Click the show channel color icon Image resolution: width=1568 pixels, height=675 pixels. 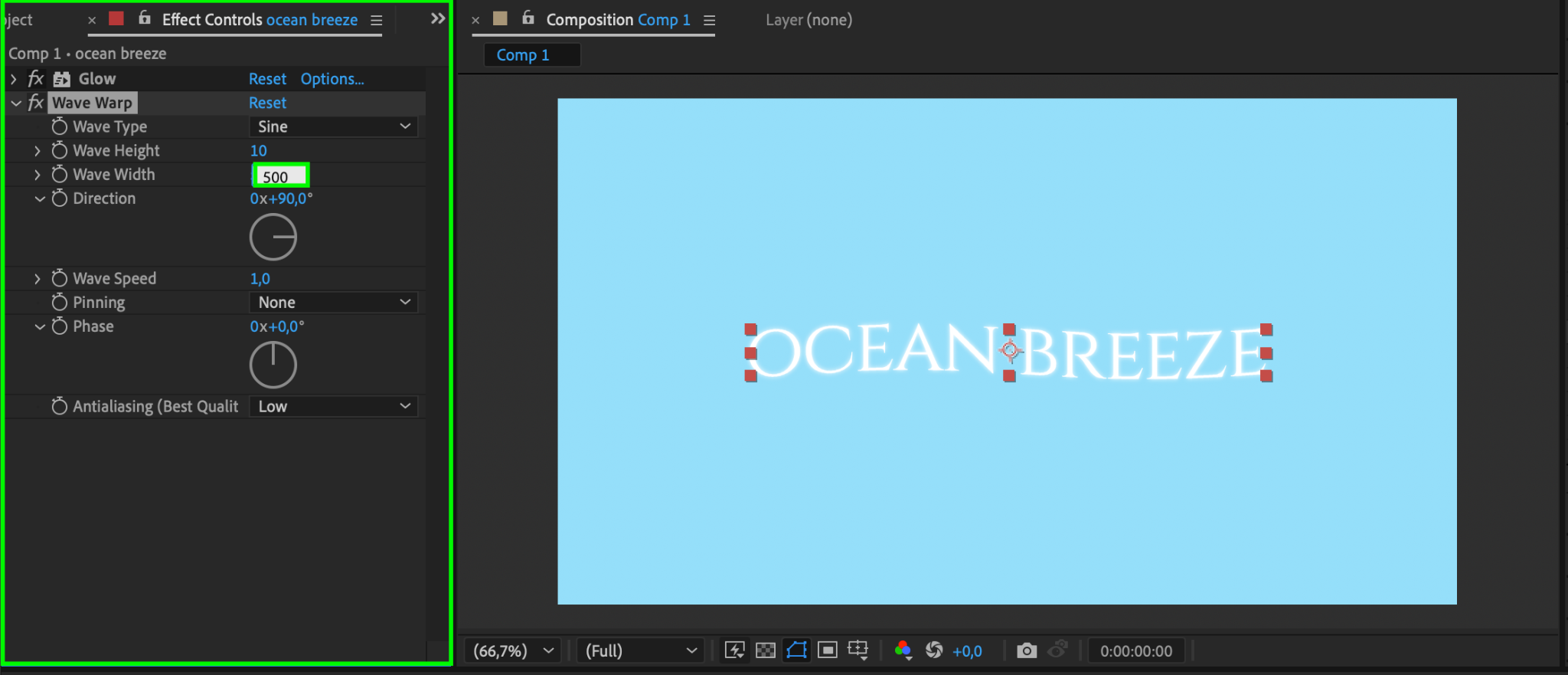click(x=903, y=650)
